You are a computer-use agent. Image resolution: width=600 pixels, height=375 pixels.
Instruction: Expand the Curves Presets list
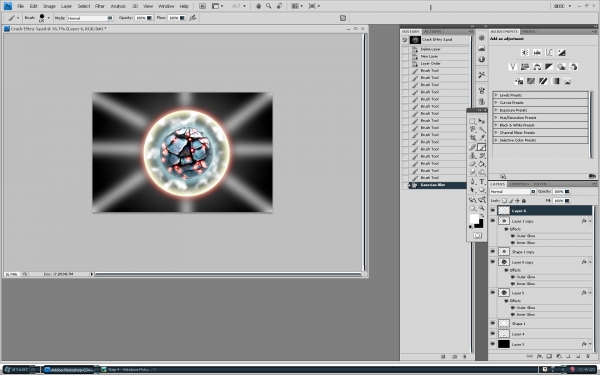[x=496, y=103]
